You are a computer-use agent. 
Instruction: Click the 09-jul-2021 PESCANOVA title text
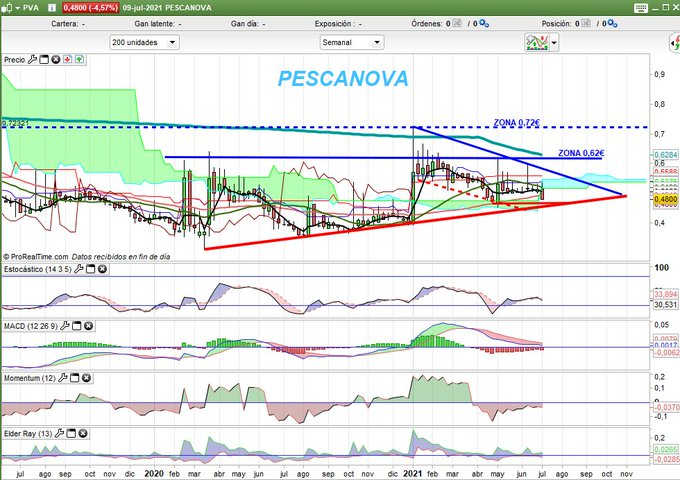[167, 8]
